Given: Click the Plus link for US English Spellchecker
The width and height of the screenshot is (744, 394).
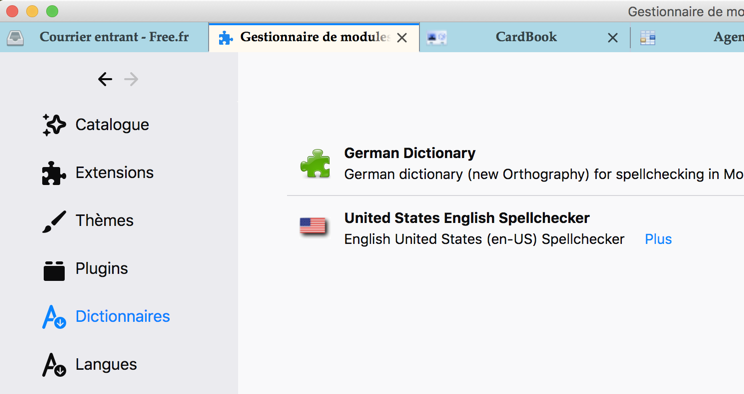Looking at the screenshot, I should [658, 239].
